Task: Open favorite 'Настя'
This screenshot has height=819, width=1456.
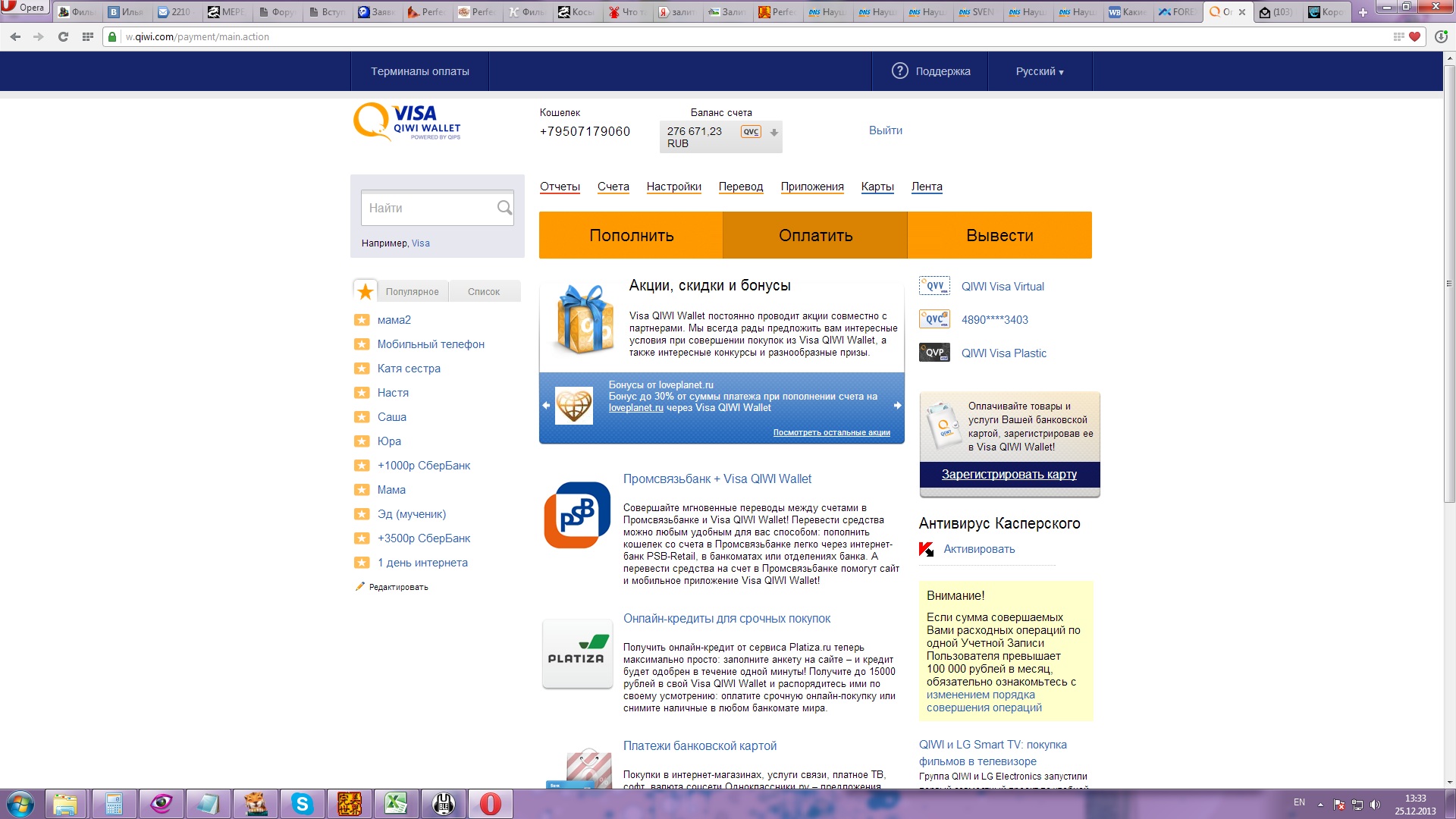Action: pyautogui.click(x=393, y=393)
